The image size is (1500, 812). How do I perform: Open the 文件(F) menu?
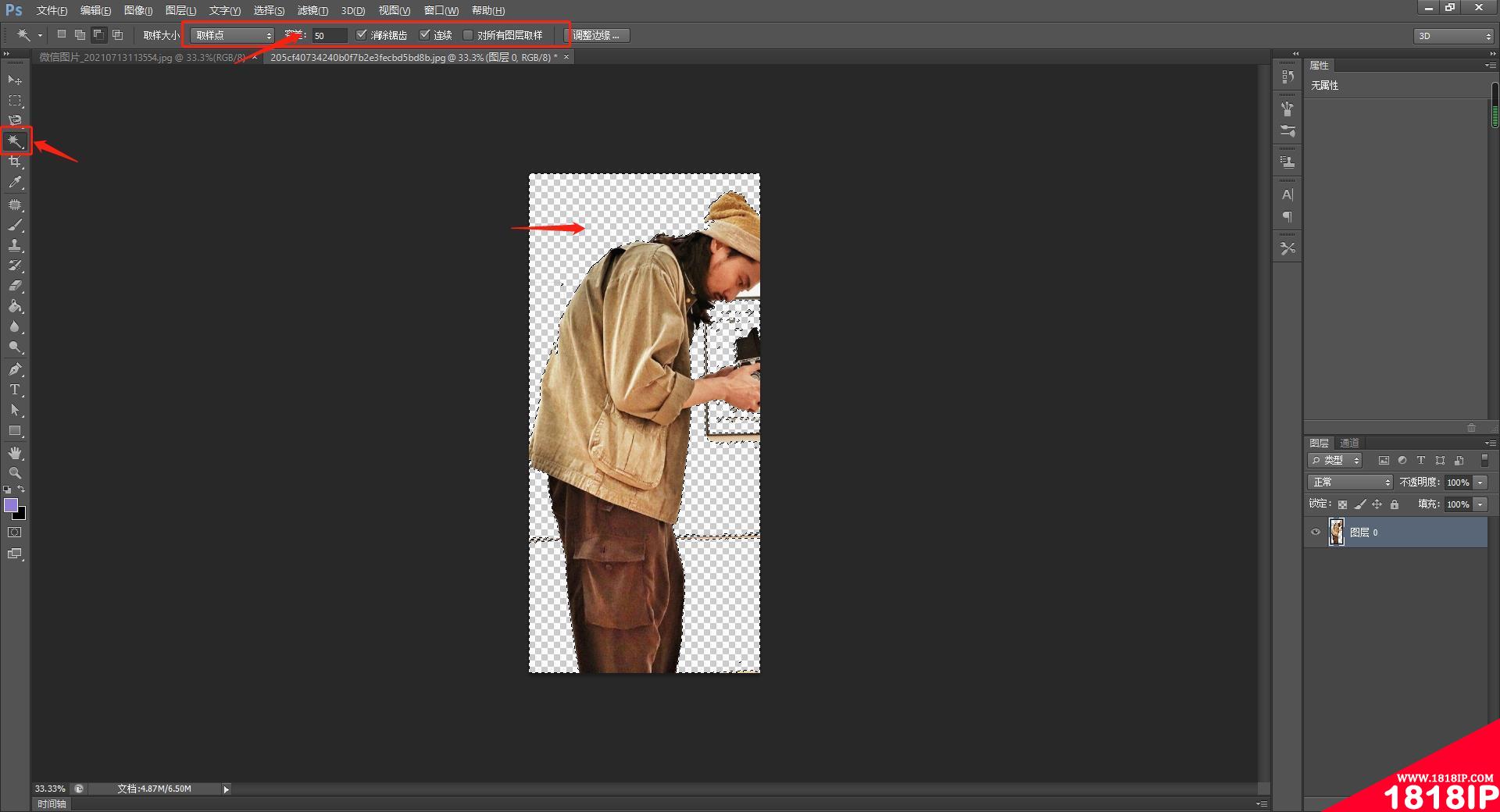tap(52, 10)
